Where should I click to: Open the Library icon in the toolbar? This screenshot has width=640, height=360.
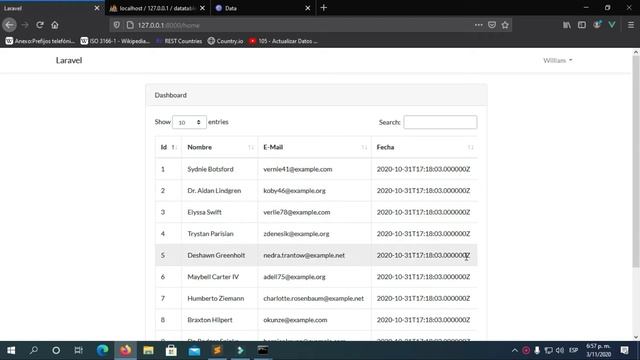[x=567, y=25]
